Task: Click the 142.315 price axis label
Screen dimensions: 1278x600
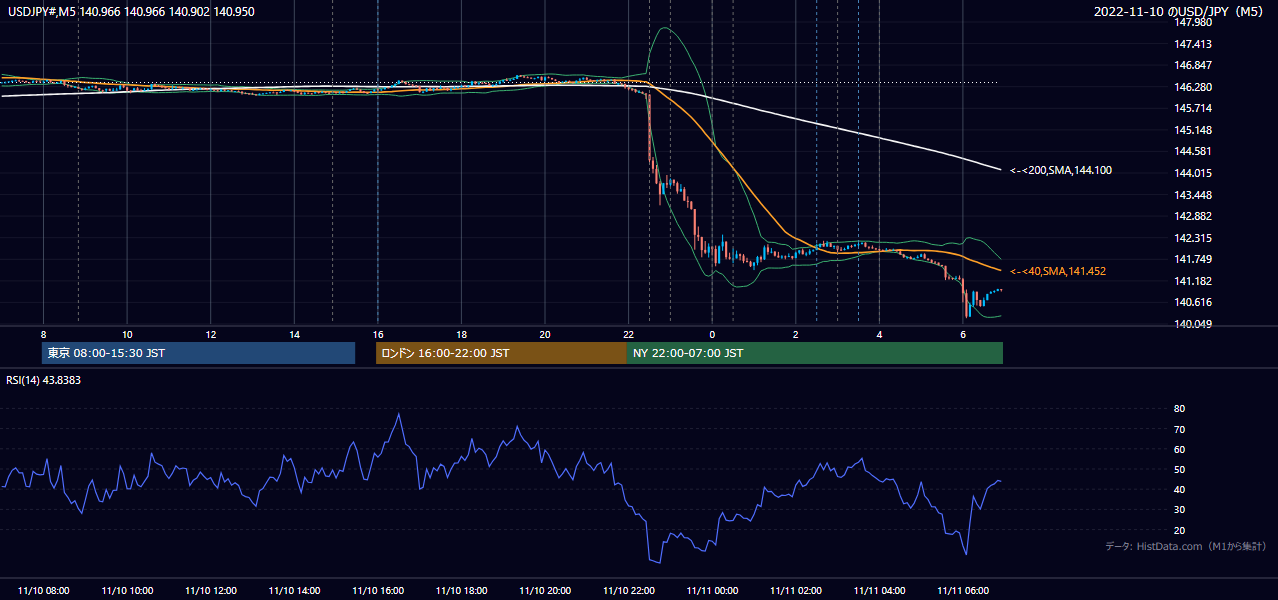Action: coord(1192,238)
